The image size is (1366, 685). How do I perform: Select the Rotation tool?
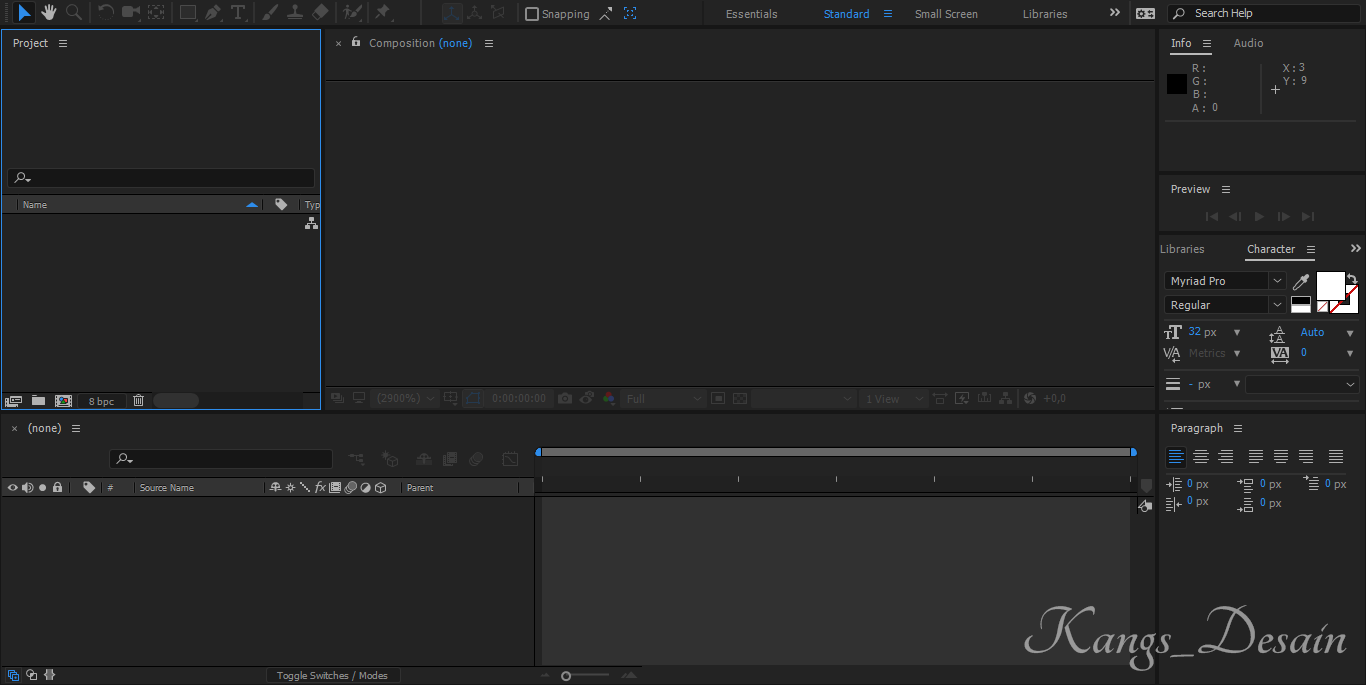tap(106, 13)
